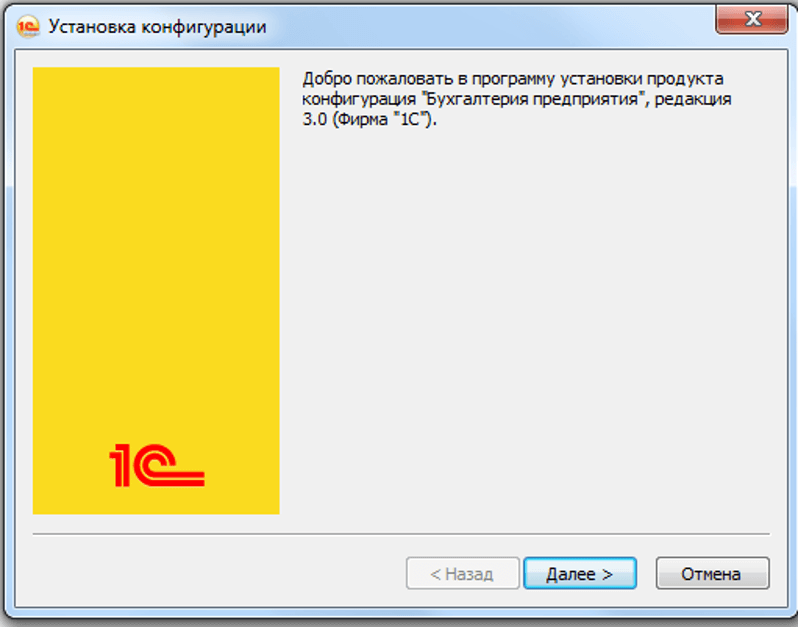The width and height of the screenshot is (800, 627).
Task: Click the word редакция in the description
Action: click(693, 99)
